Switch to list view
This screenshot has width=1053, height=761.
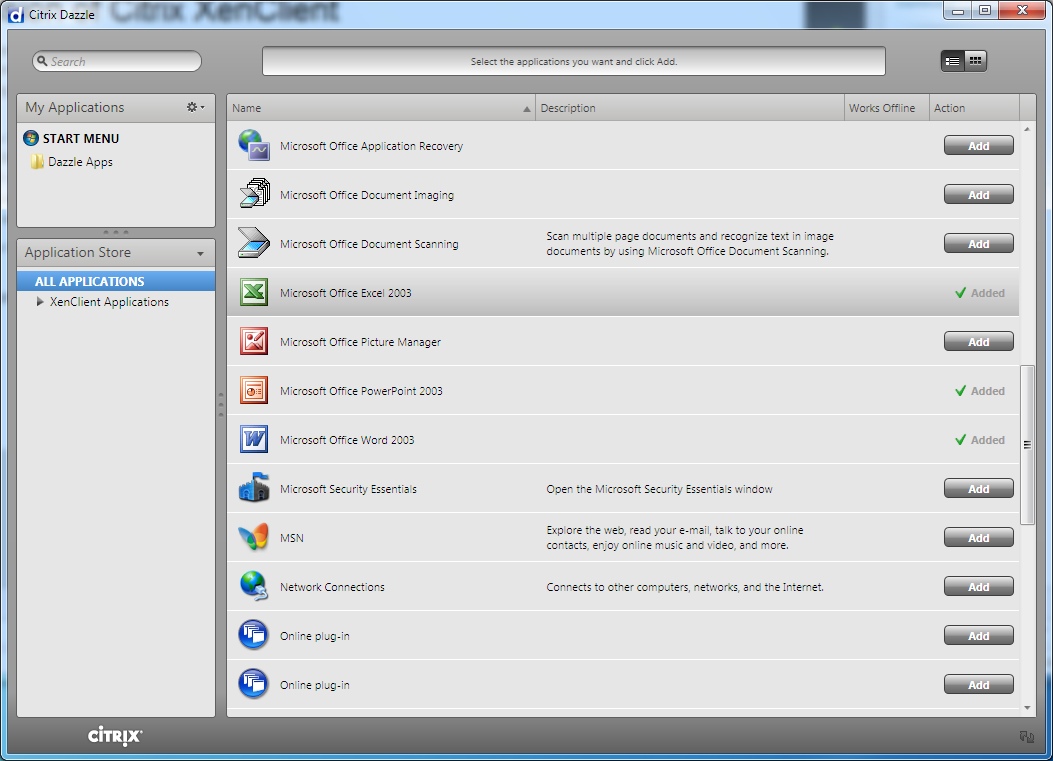[x=952, y=61]
